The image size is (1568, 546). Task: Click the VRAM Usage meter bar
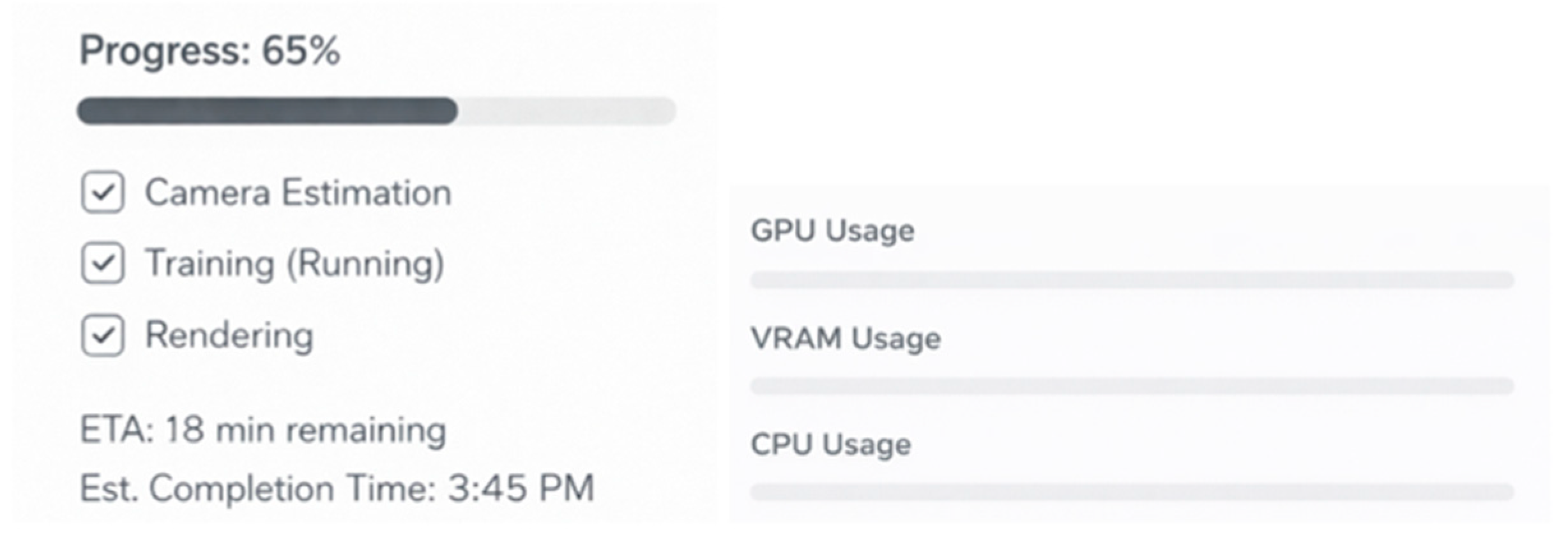1132,386
